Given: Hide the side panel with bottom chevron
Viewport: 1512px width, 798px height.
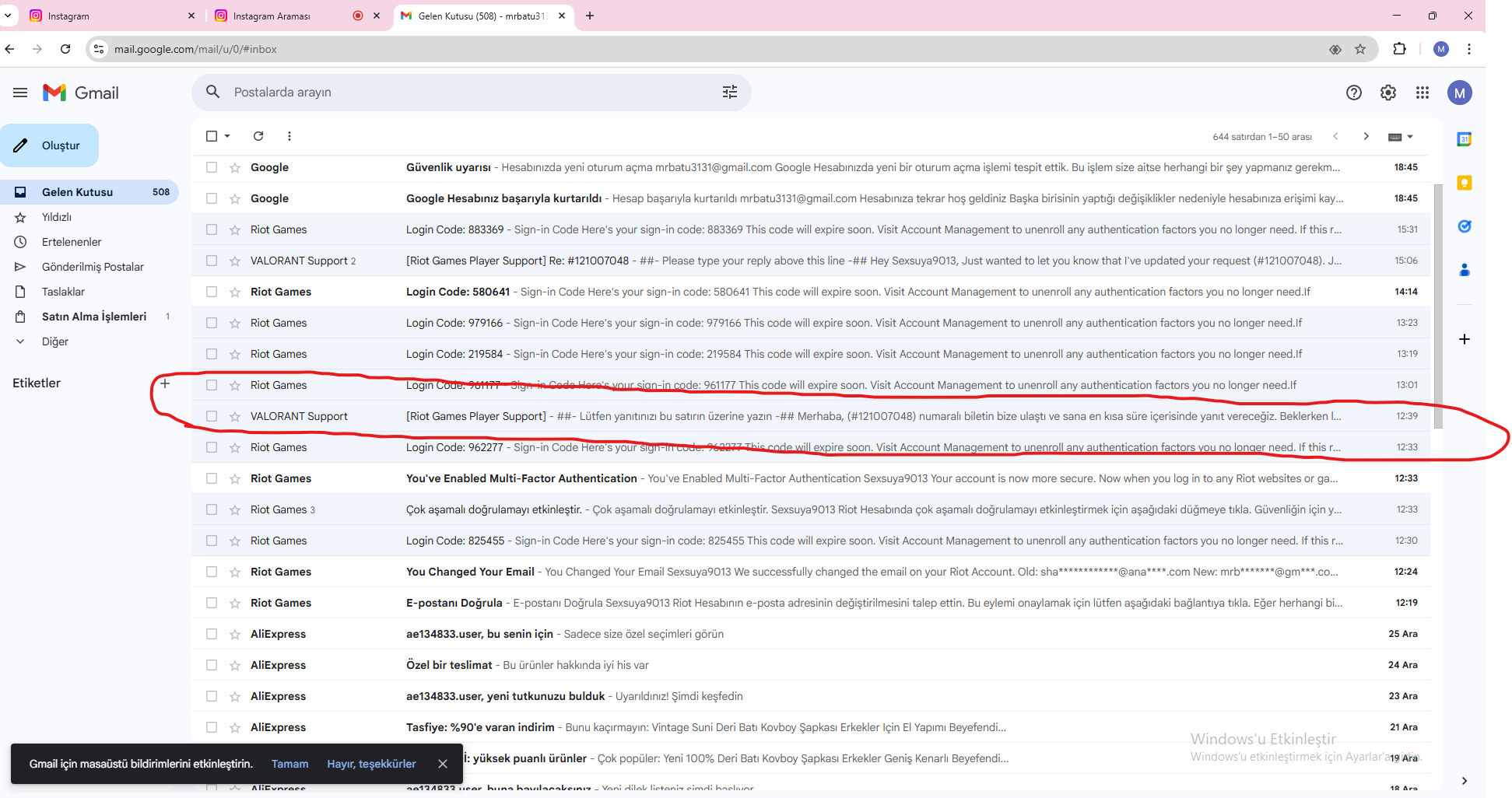Looking at the screenshot, I should point(1465,781).
